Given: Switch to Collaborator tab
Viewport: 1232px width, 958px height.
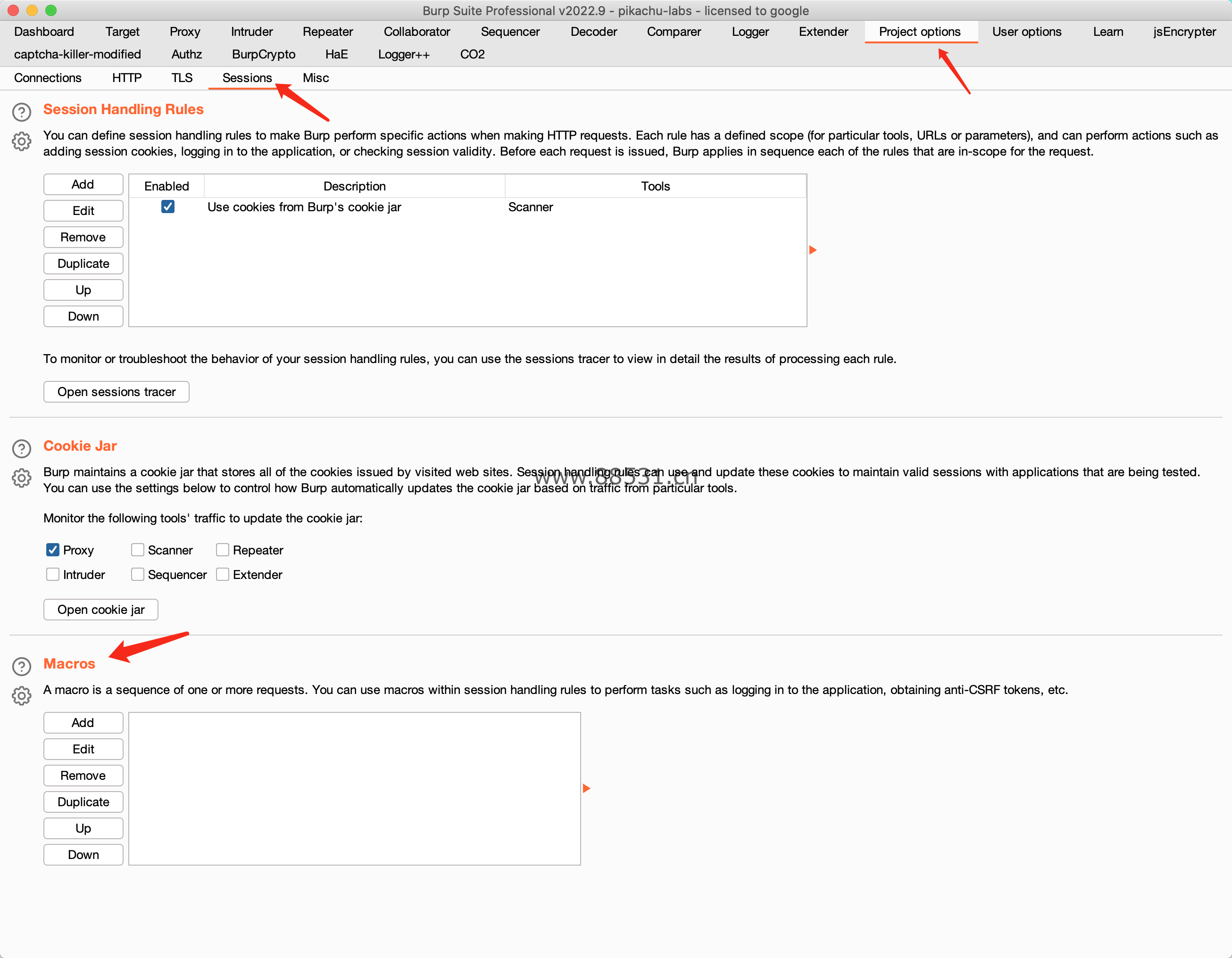Looking at the screenshot, I should click(417, 32).
